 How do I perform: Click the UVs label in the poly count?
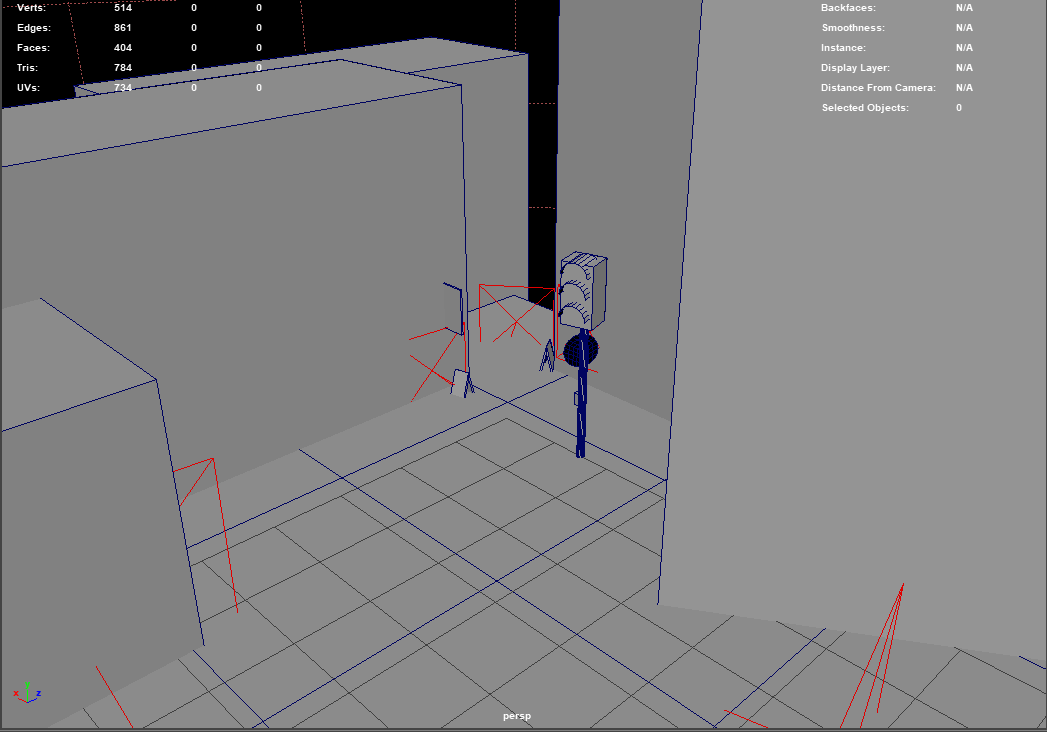coord(28,88)
